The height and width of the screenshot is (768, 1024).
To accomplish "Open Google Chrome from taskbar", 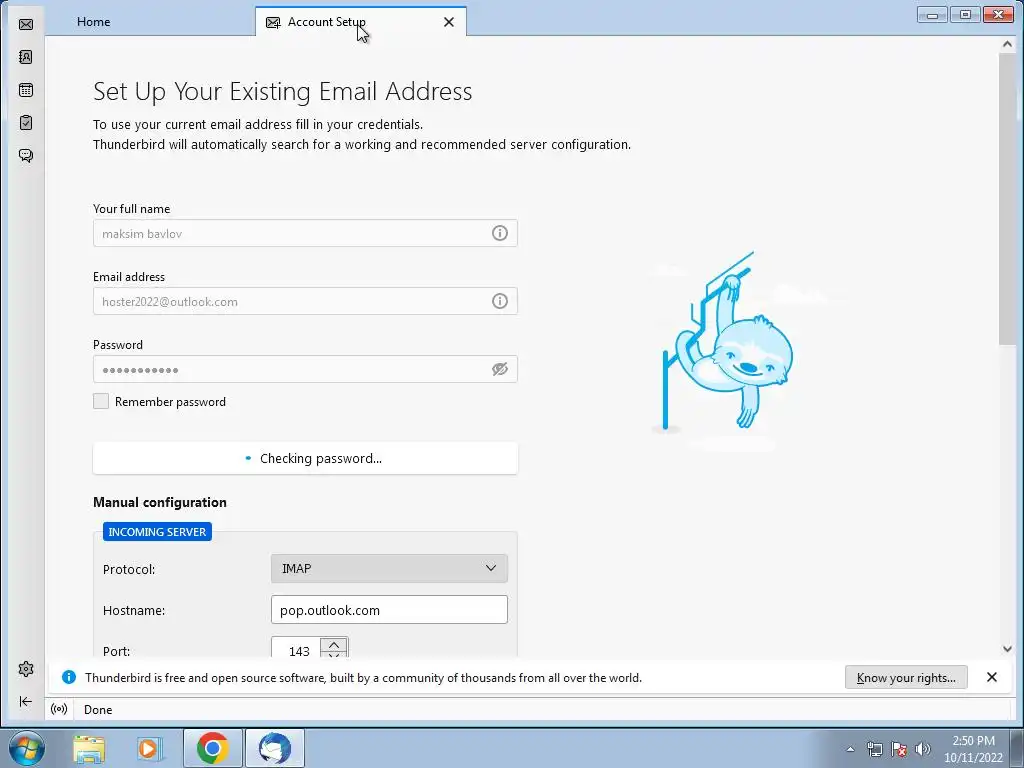I will (212, 748).
